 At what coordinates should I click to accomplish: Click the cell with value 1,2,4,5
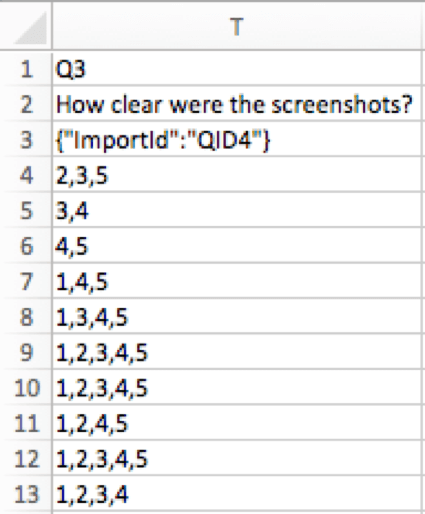pos(237,423)
